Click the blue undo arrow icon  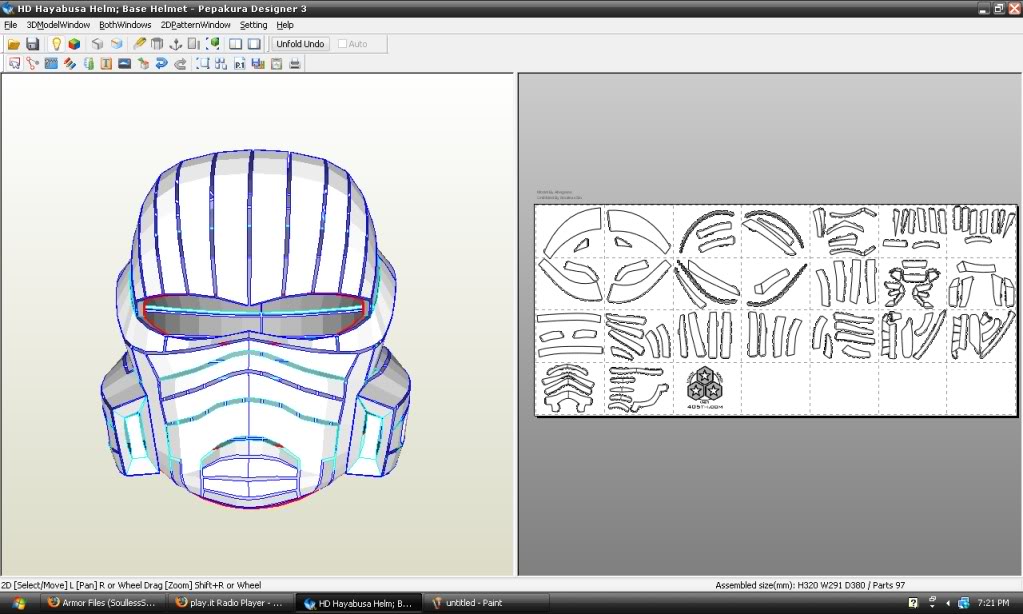click(x=161, y=63)
